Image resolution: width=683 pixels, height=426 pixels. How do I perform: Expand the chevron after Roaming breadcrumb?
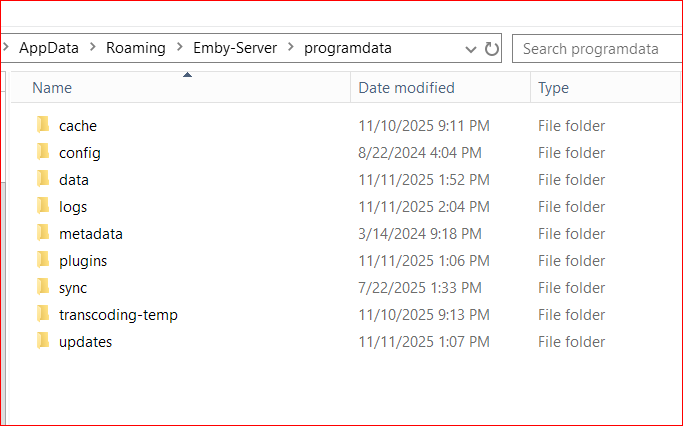pyautogui.click(x=179, y=48)
